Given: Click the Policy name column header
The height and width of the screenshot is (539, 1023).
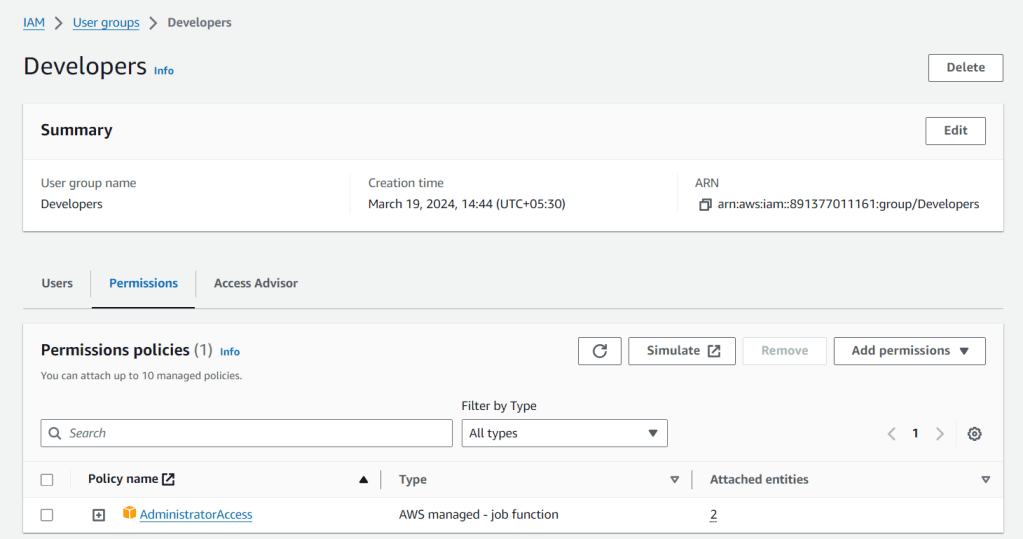Looking at the screenshot, I should [123, 479].
